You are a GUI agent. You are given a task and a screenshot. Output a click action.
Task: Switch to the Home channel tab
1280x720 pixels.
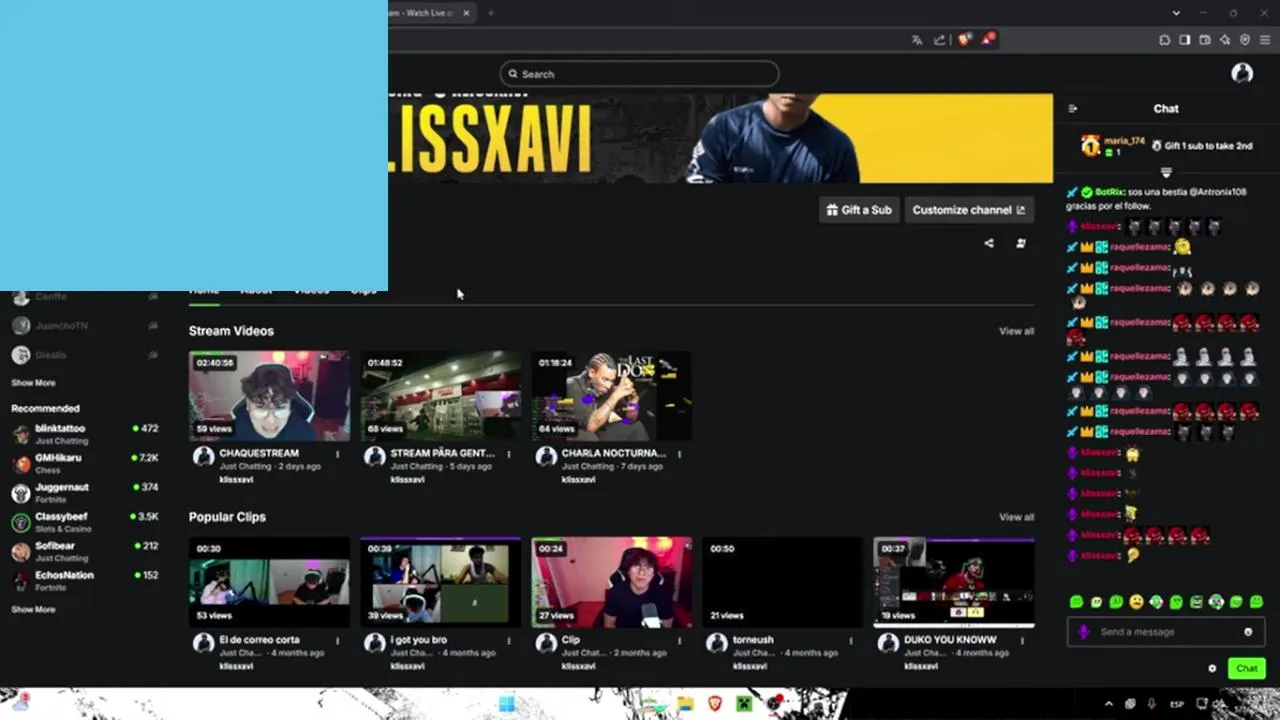(x=204, y=292)
